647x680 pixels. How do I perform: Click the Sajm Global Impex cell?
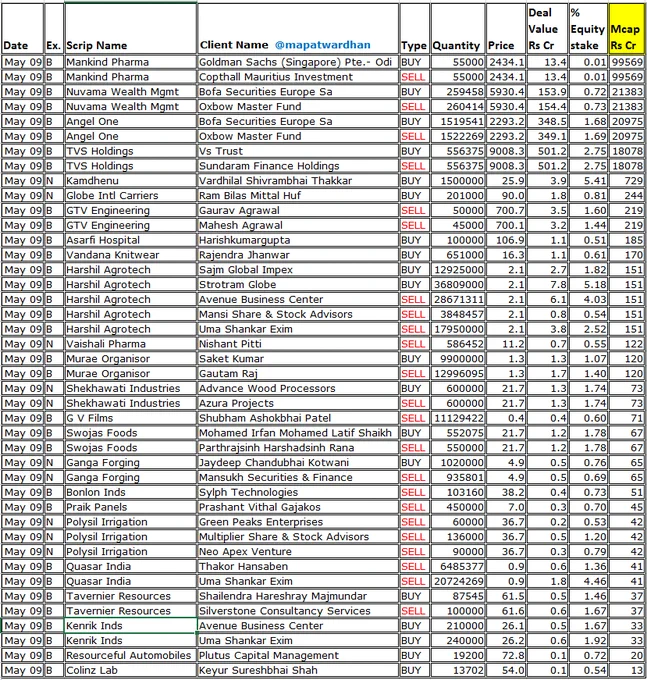tap(298, 270)
